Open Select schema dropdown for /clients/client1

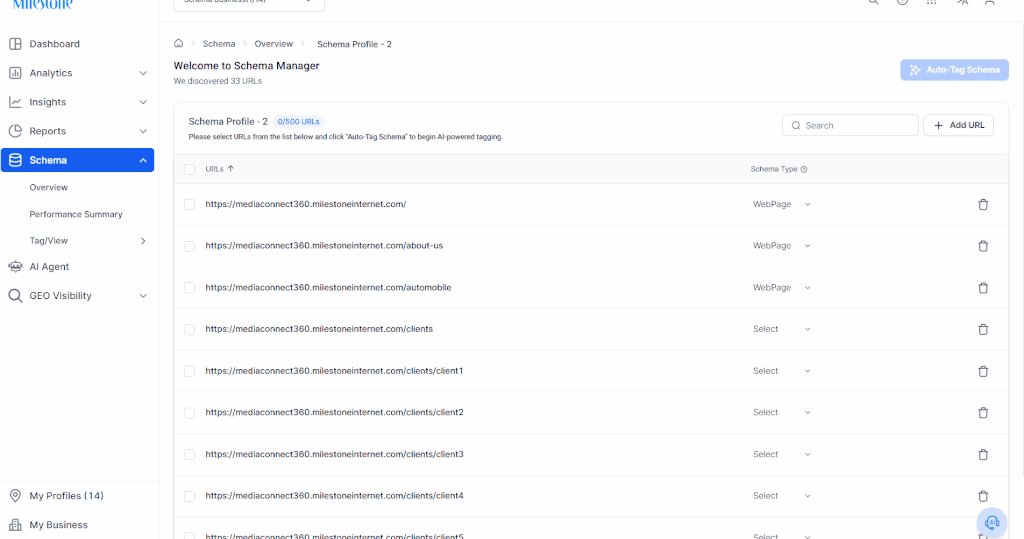[782, 370]
